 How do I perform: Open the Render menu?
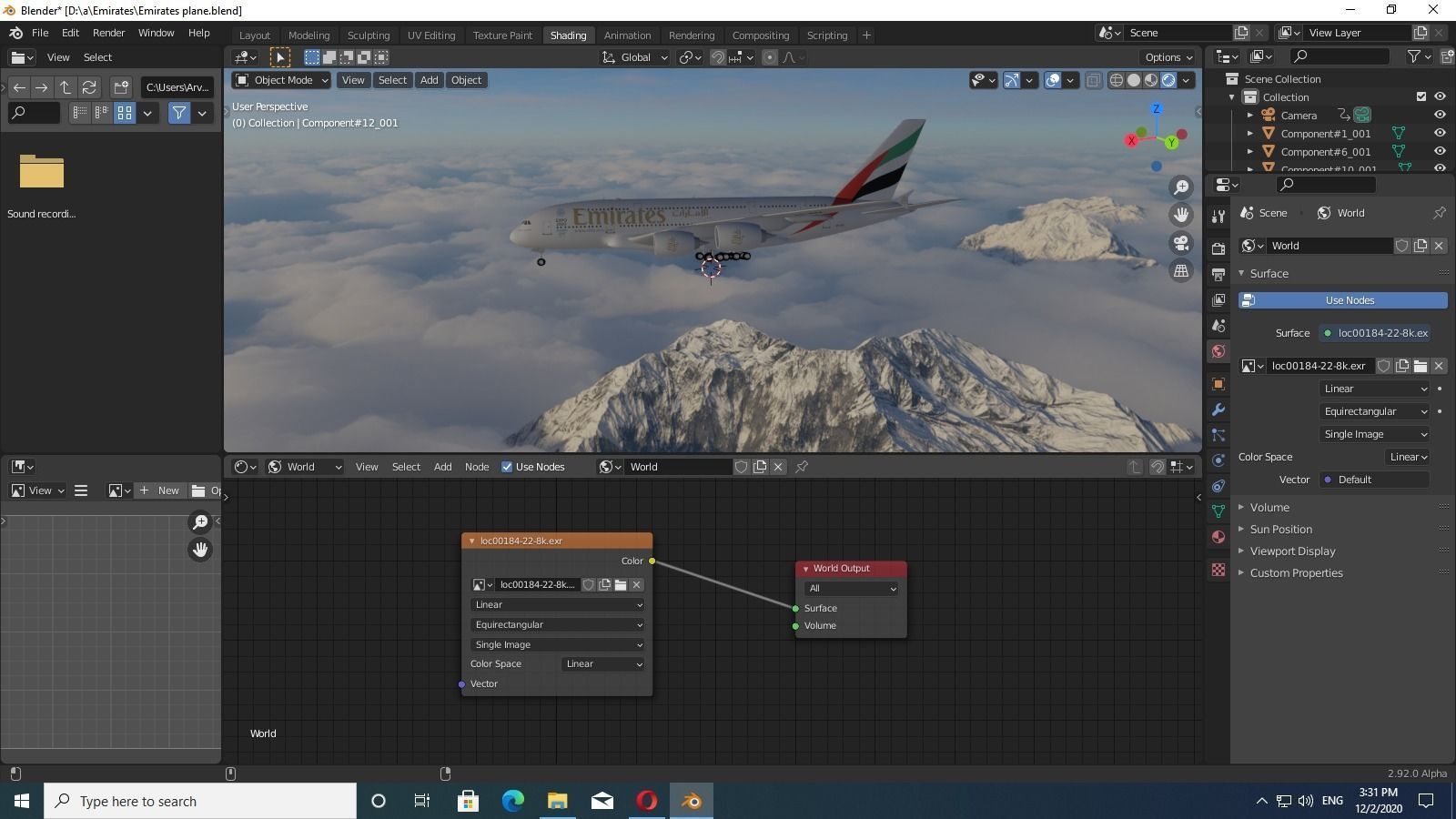point(108,33)
